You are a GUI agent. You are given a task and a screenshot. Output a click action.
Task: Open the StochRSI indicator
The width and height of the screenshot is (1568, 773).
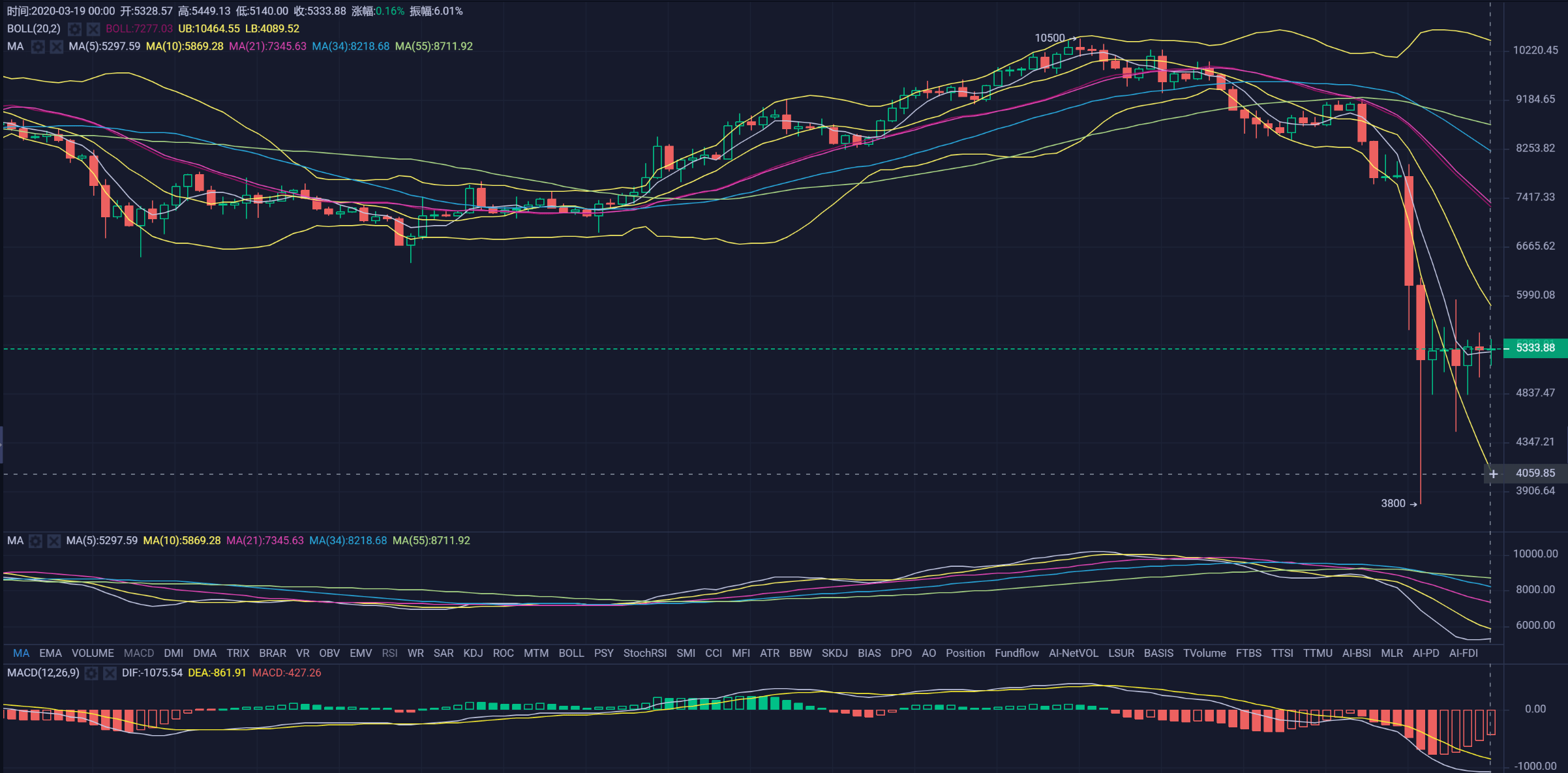pyautogui.click(x=645, y=653)
